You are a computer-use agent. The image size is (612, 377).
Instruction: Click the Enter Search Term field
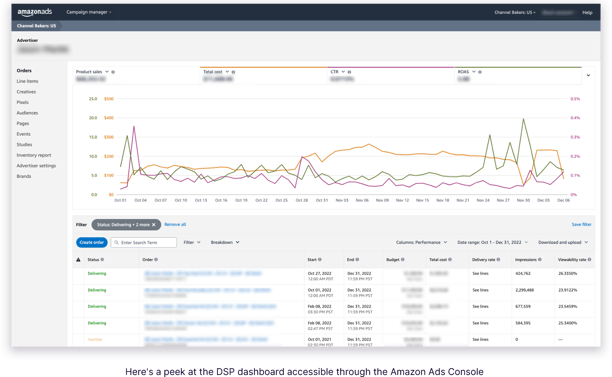click(144, 242)
